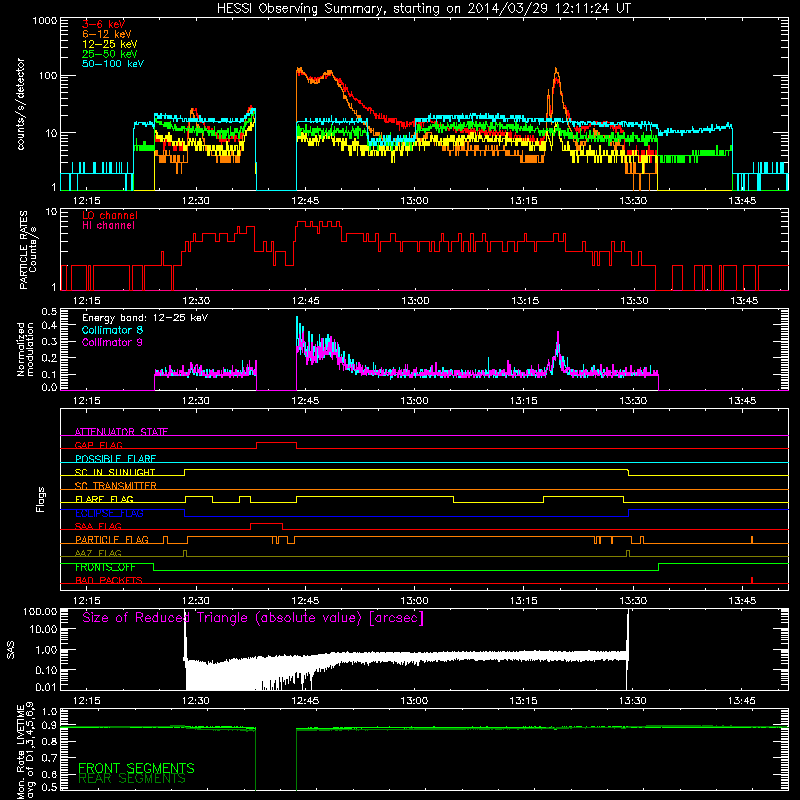
Task: Click the HESSI Observing Summary title
Action: [x=423, y=9]
